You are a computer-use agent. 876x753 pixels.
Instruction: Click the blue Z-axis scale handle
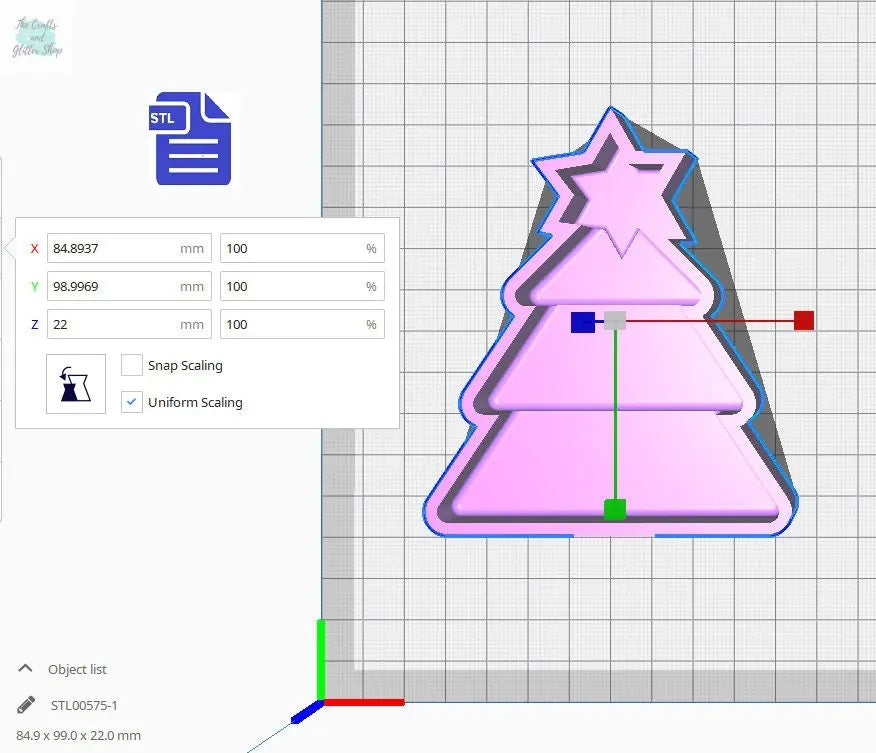[582, 322]
